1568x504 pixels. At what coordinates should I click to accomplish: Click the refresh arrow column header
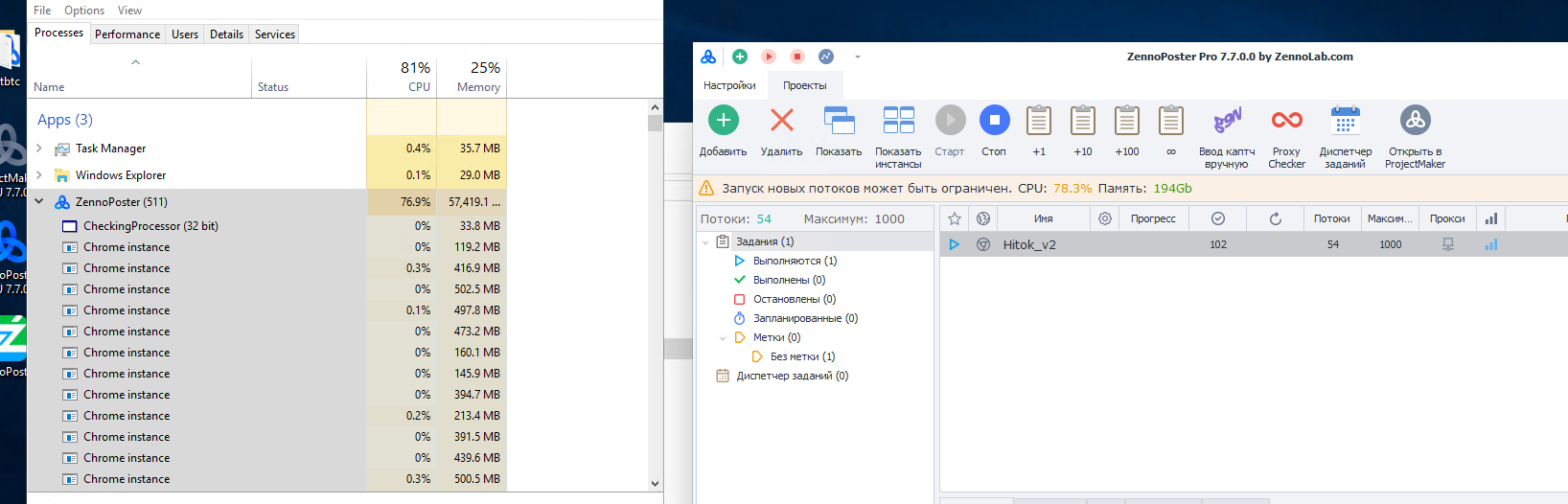click(1276, 218)
